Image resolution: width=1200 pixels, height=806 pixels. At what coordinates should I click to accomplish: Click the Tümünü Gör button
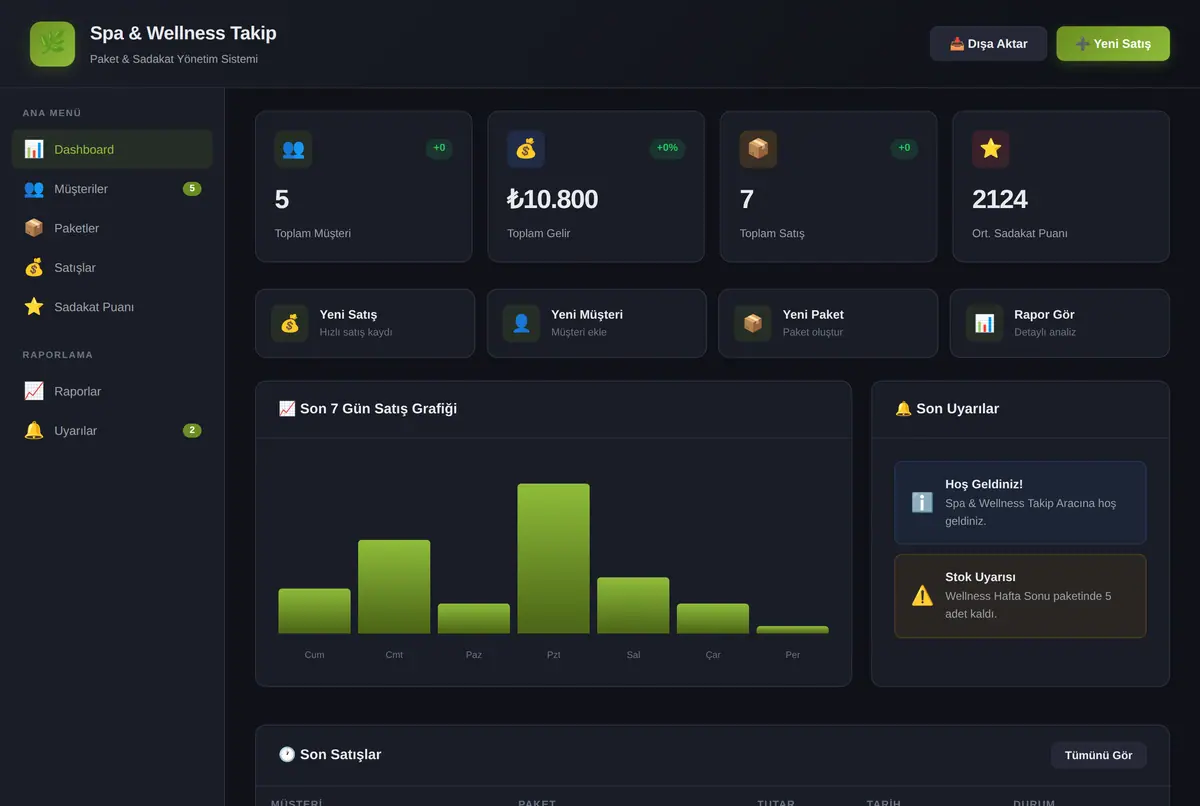click(1098, 755)
